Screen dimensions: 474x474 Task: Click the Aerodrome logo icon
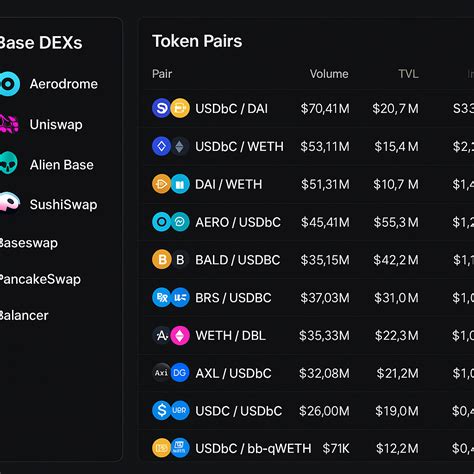[9, 84]
